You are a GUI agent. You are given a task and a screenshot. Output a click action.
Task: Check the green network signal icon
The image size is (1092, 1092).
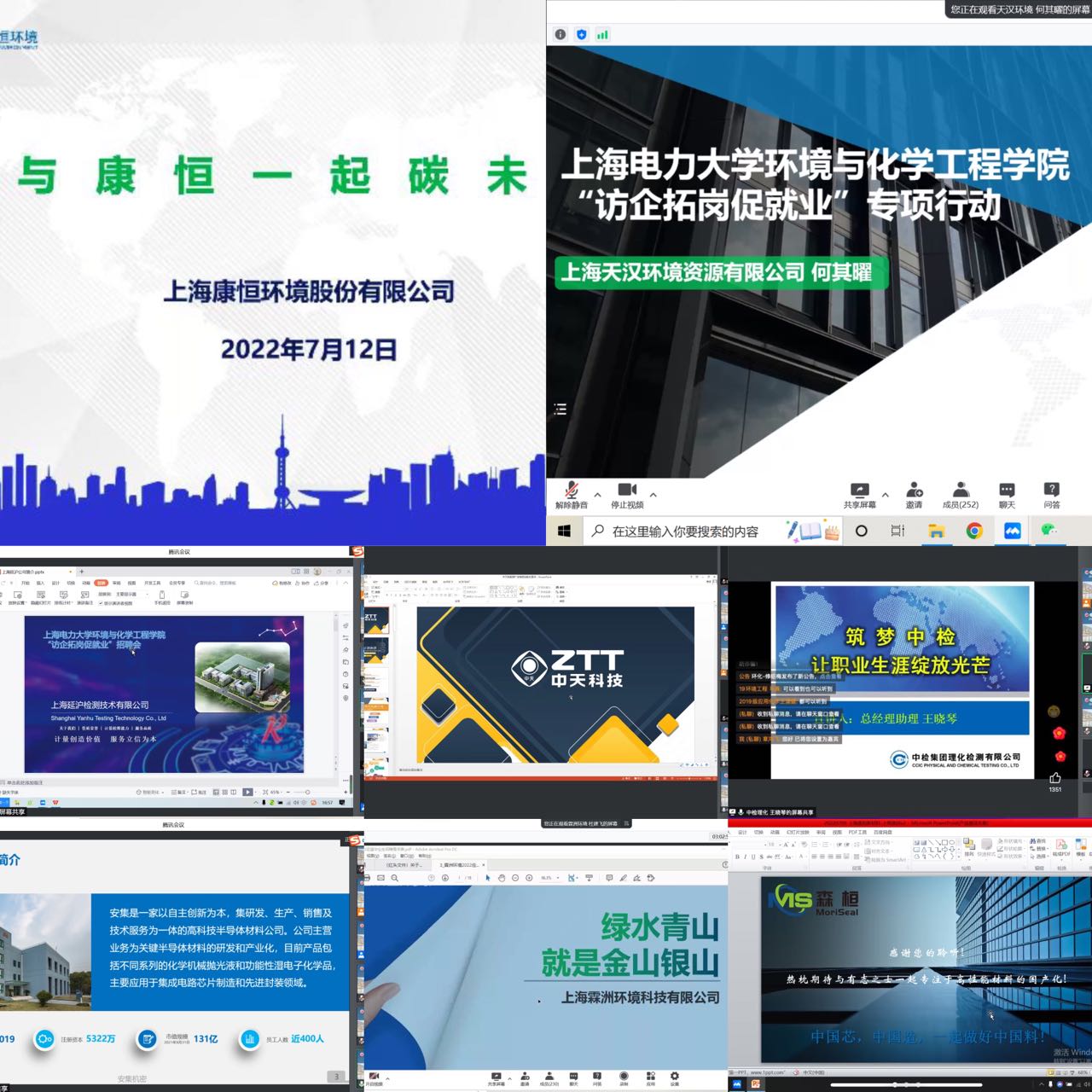tap(603, 34)
